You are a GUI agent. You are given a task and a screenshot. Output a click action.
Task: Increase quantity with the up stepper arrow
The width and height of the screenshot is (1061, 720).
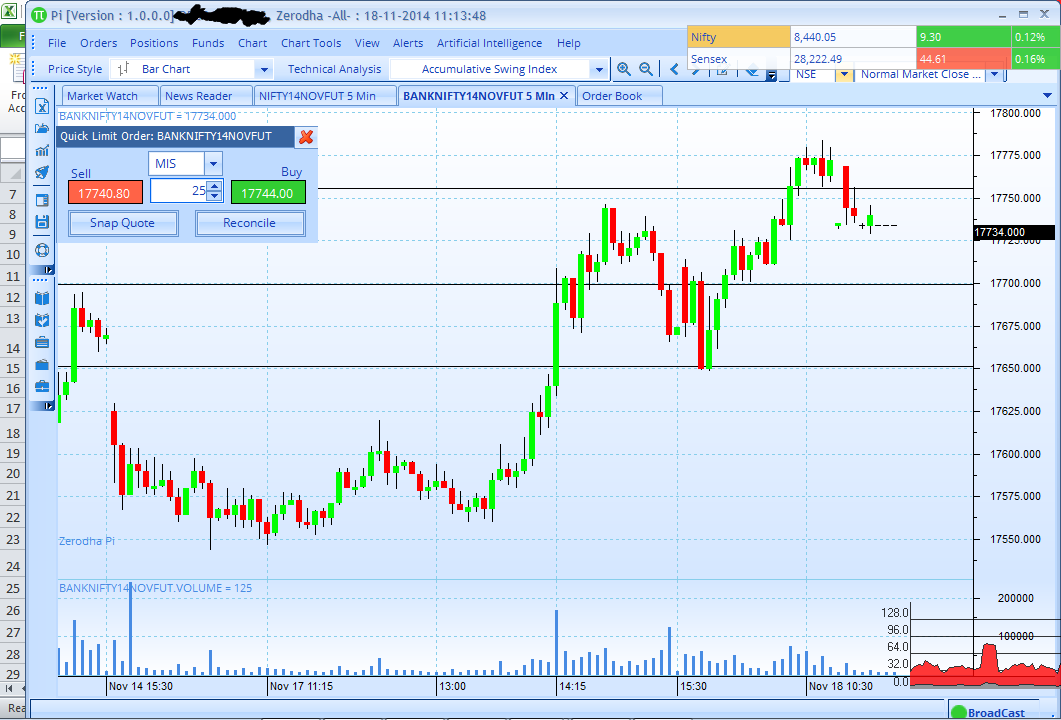click(x=215, y=186)
